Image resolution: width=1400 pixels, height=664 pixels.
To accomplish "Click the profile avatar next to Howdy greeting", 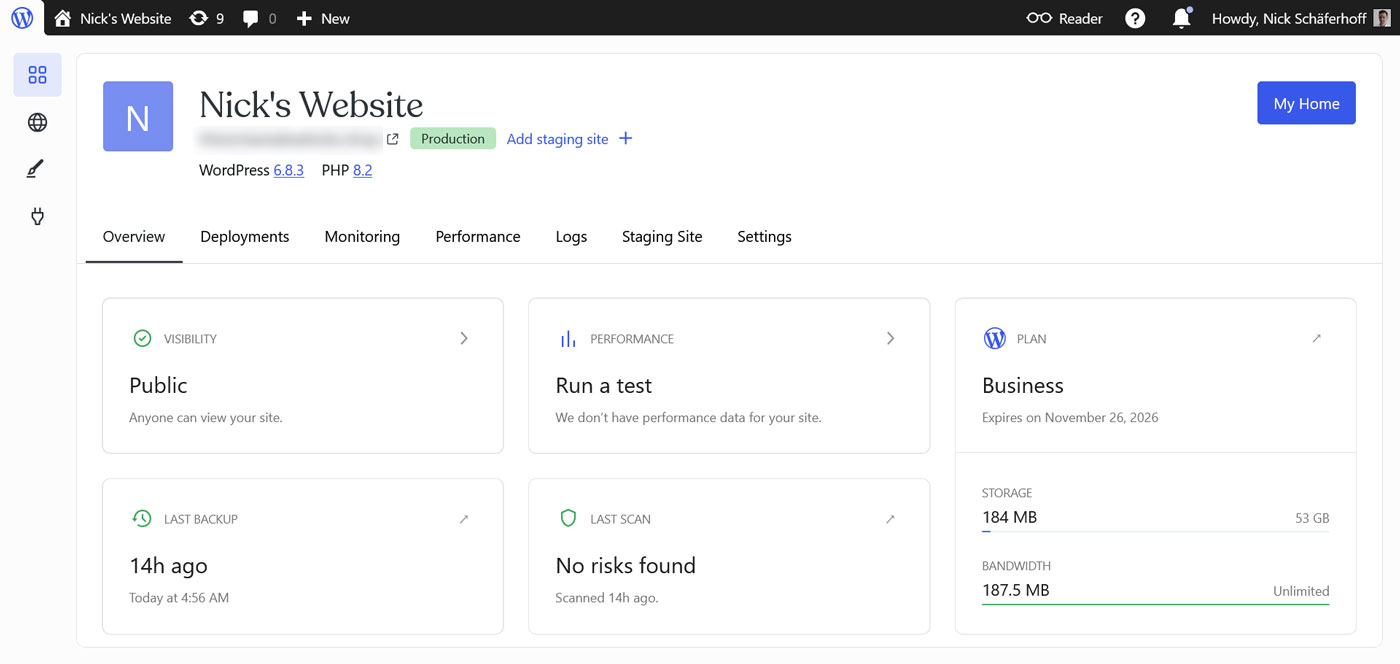I will (x=1380, y=18).
